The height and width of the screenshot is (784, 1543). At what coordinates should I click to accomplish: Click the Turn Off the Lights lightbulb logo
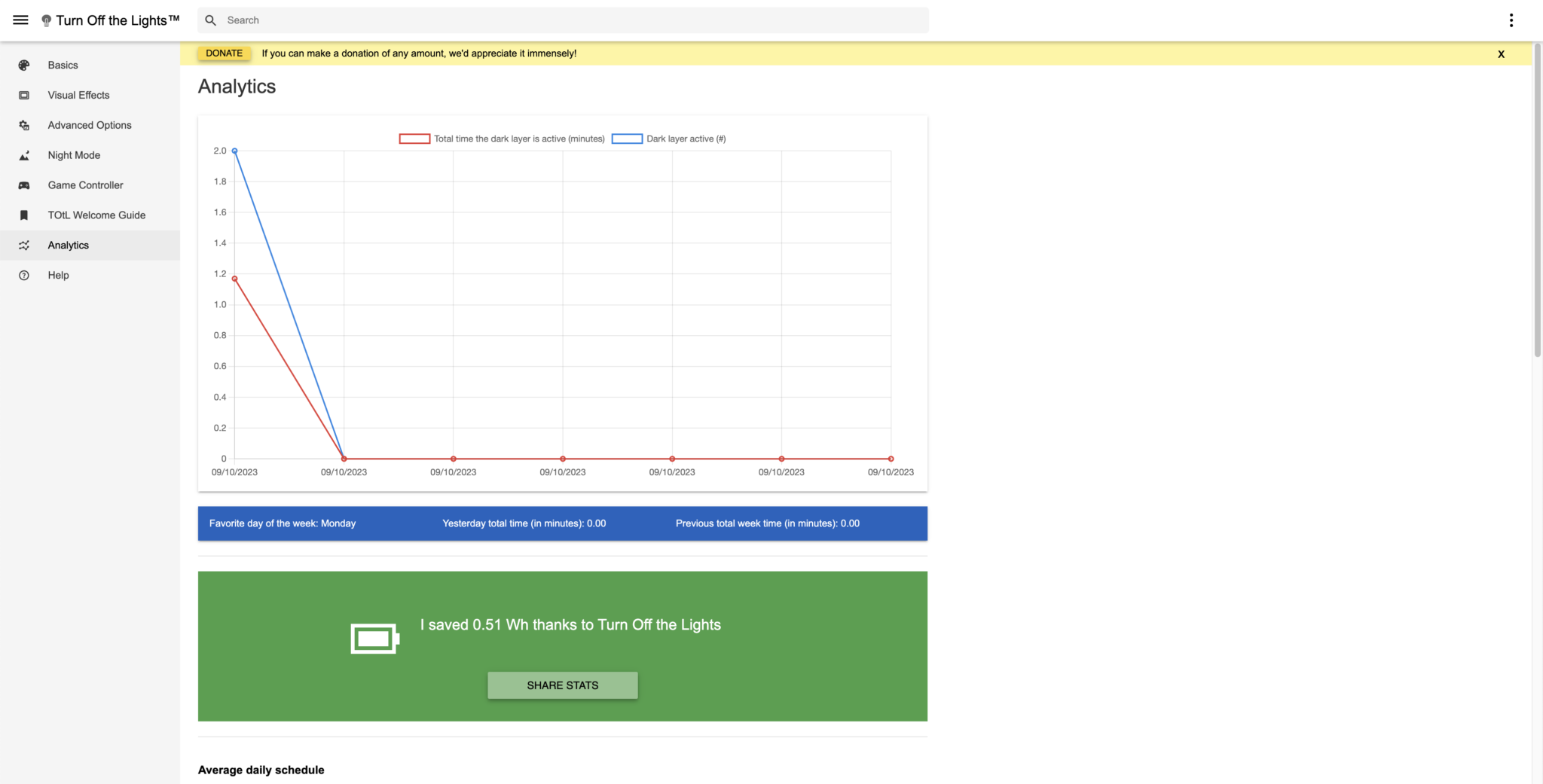tap(46, 20)
